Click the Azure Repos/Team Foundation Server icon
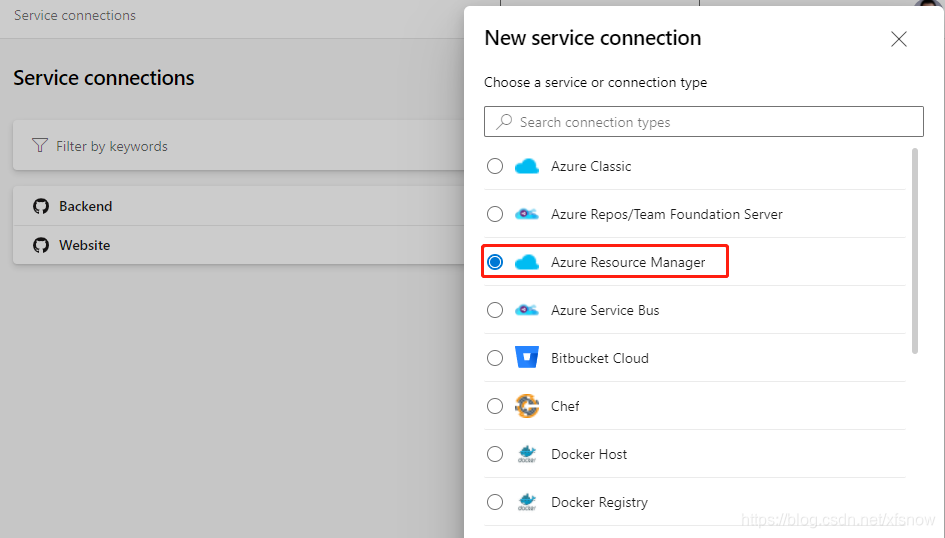 tap(527, 214)
